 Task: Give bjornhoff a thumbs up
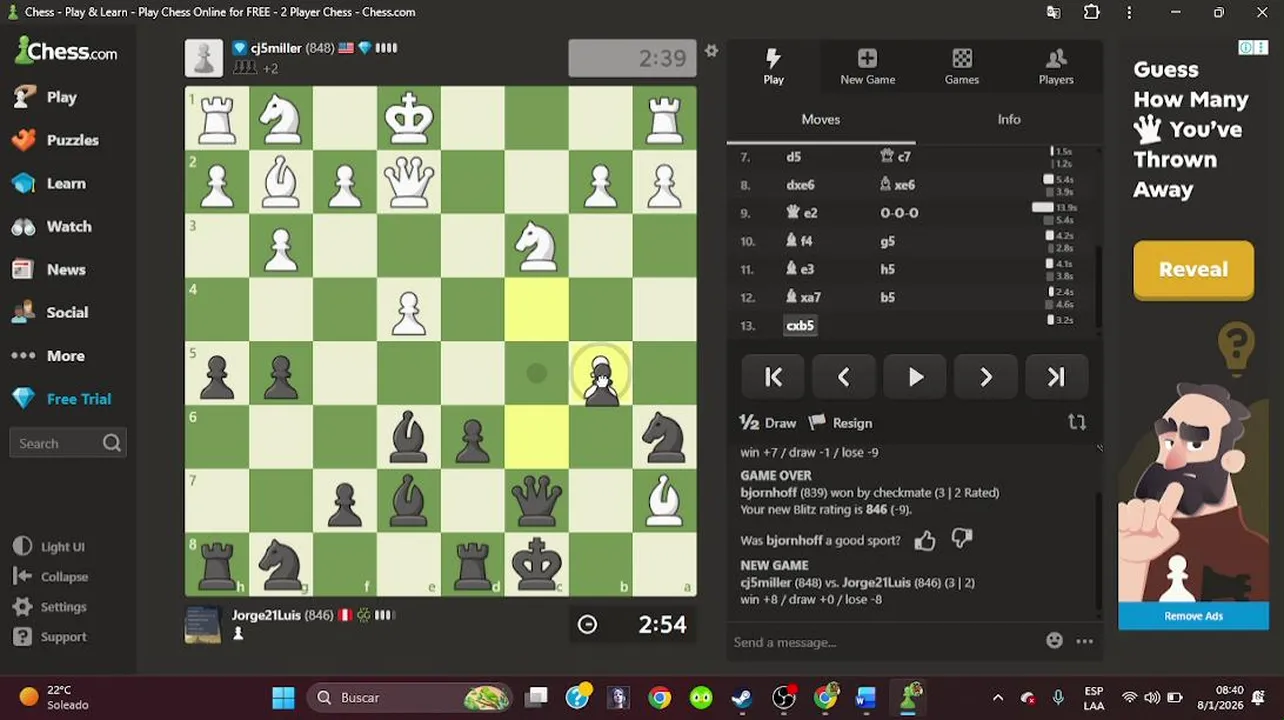925,541
